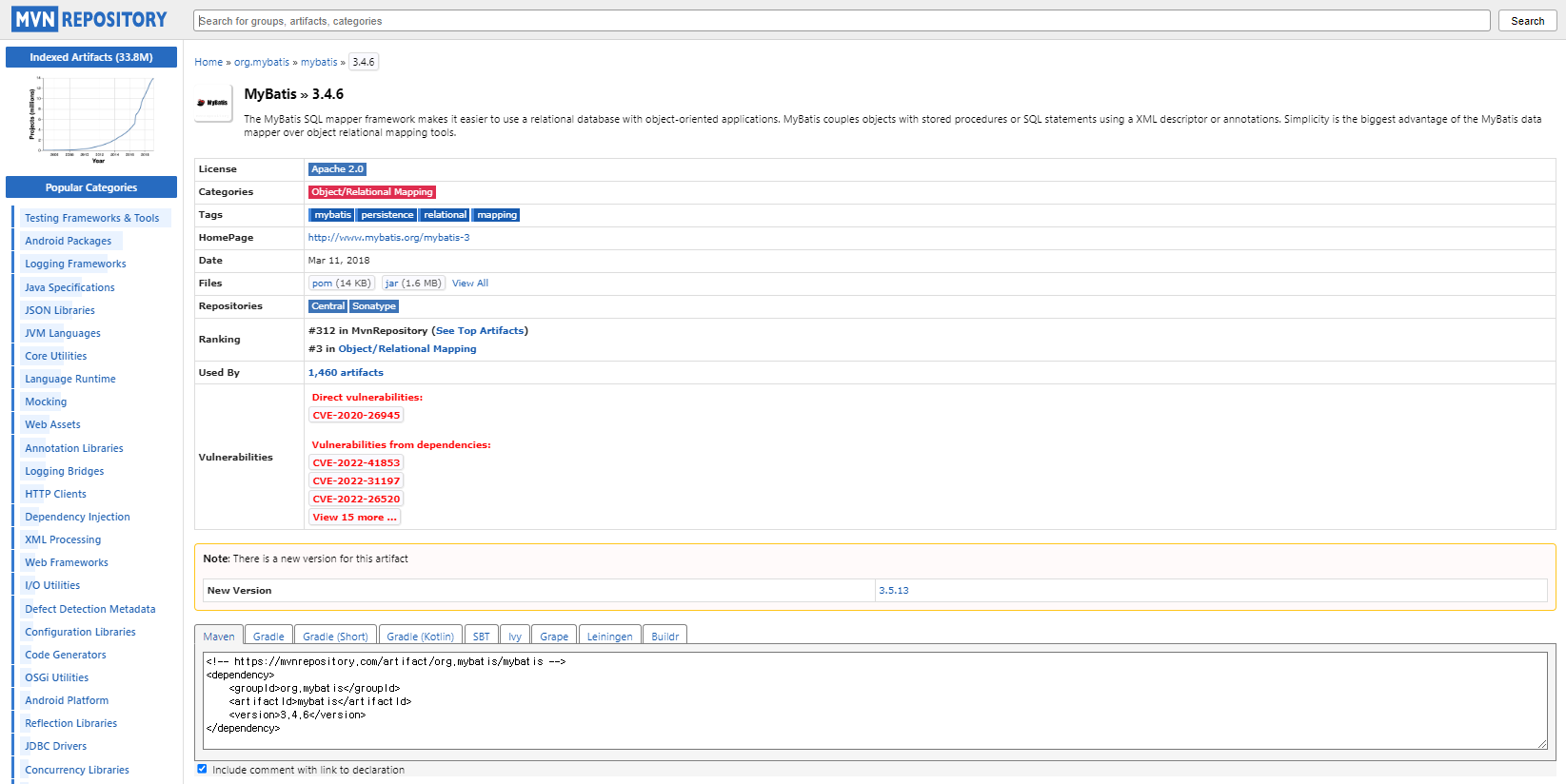The height and width of the screenshot is (784, 1566).
Task: Open JVM Languages category
Action: [x=63, y=333]
